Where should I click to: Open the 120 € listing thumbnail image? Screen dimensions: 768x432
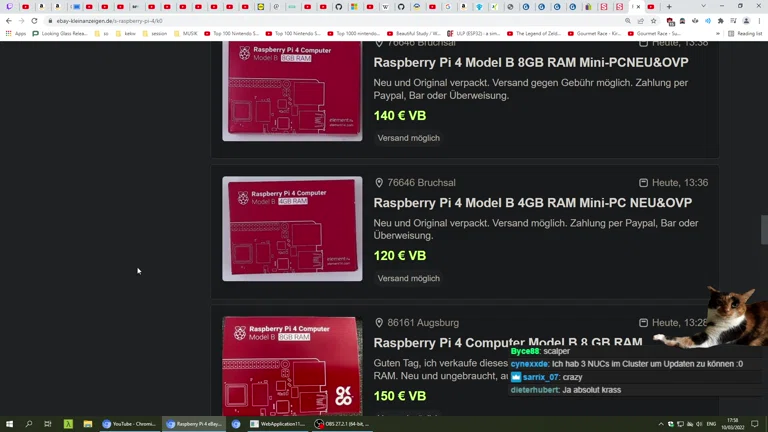point(292,229)
